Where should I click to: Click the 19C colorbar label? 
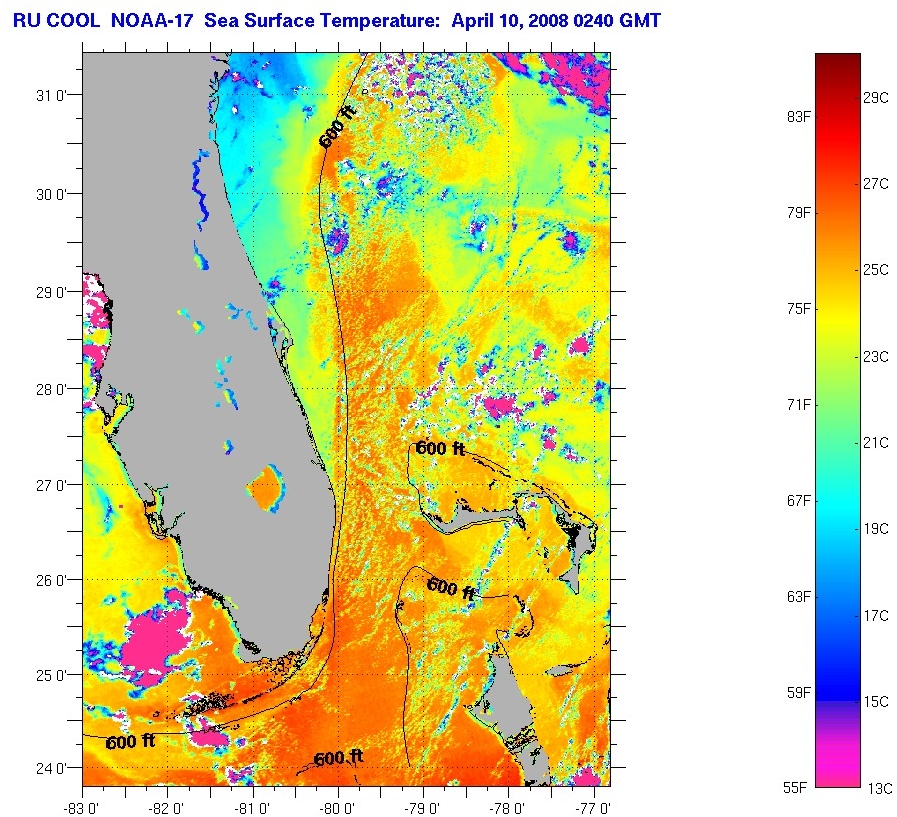pos(876,529)
